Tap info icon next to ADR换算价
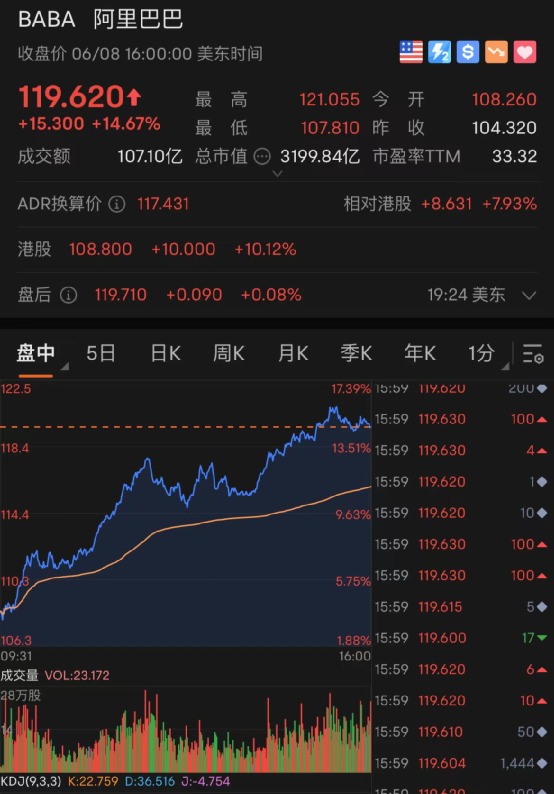Screen dimensions: 554x794 116,204
